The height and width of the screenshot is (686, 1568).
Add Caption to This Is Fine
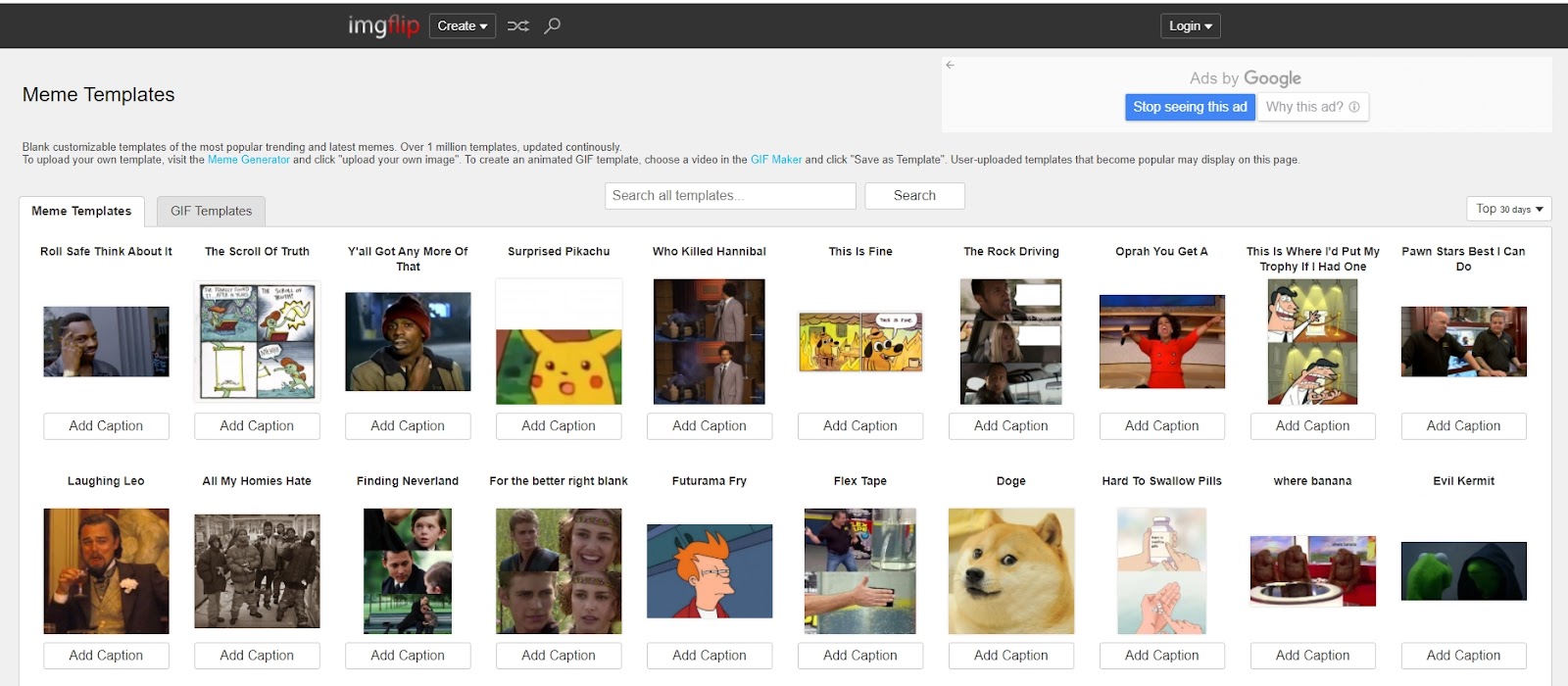(x=860, y=425)
